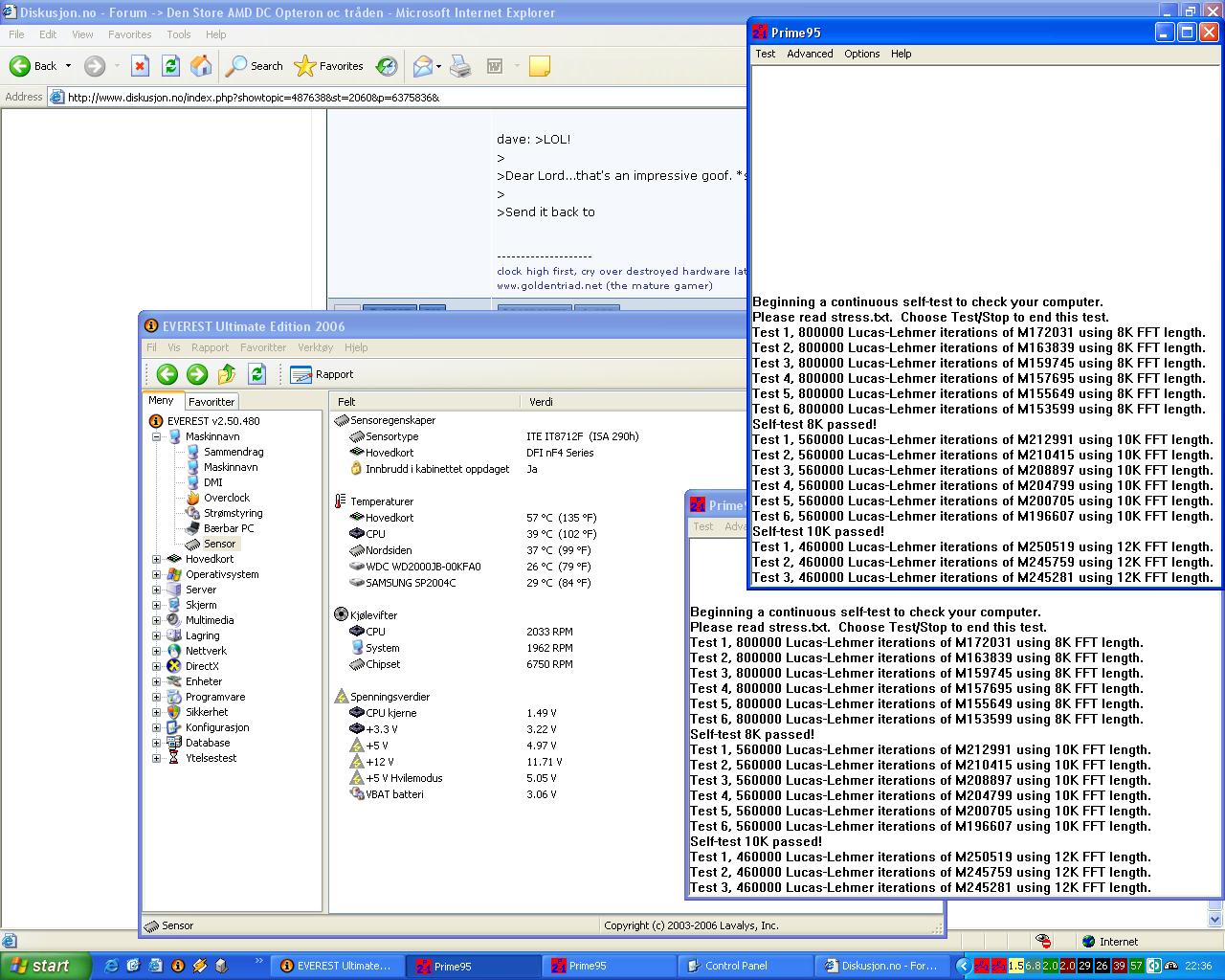Expand the Nettverk tree node
Image resolution: width=1225 pixels, height=980 pixels.
[x=156, y=651]
